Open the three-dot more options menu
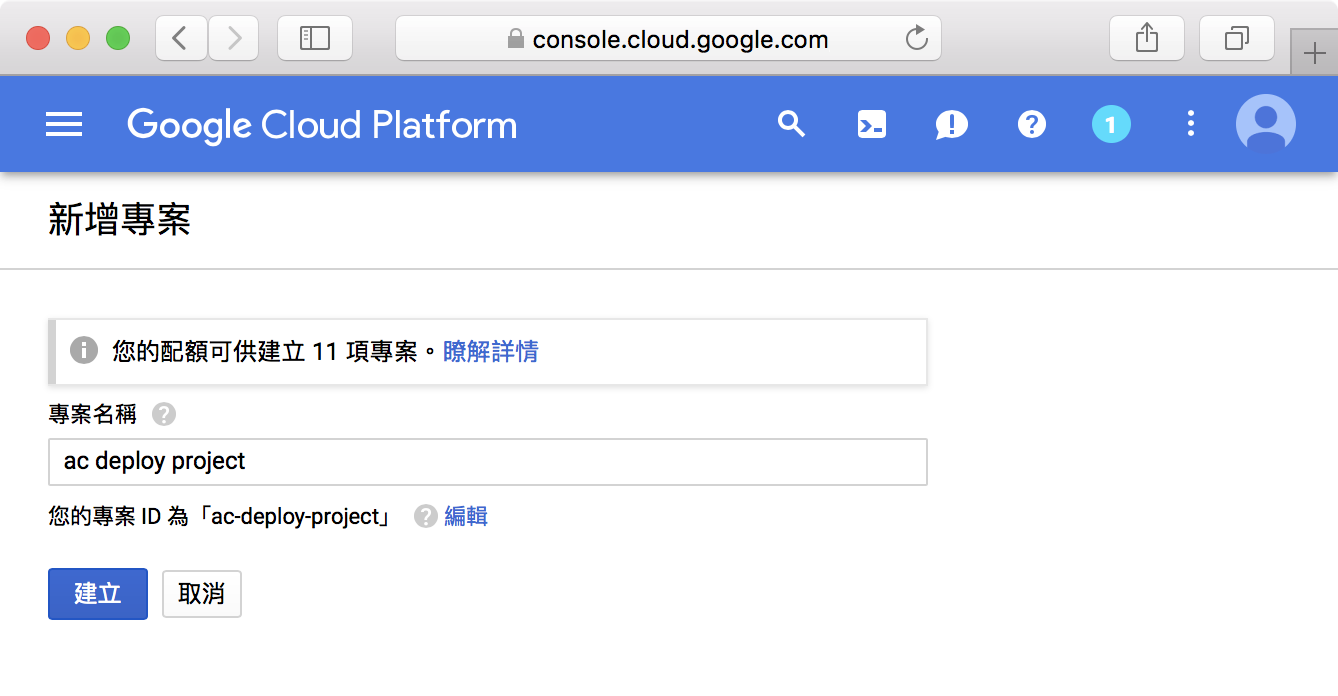1338x696 pixels. [x=1190, y=124]
